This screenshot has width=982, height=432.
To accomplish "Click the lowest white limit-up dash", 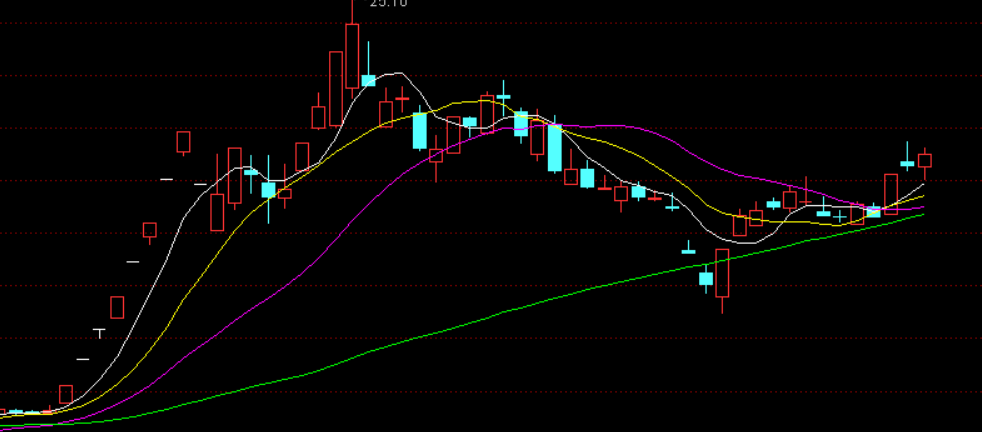I will point(83,358).
